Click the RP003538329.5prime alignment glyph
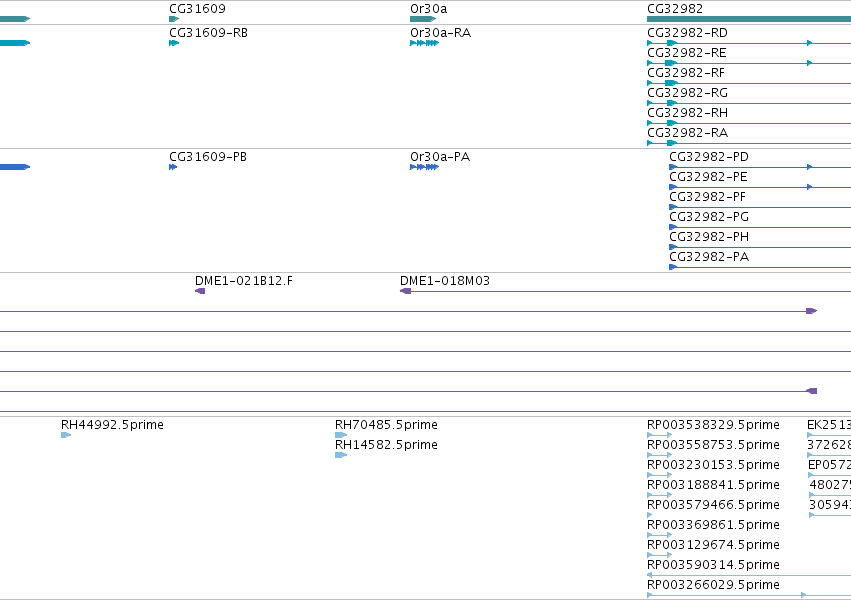 click(659, 435)
